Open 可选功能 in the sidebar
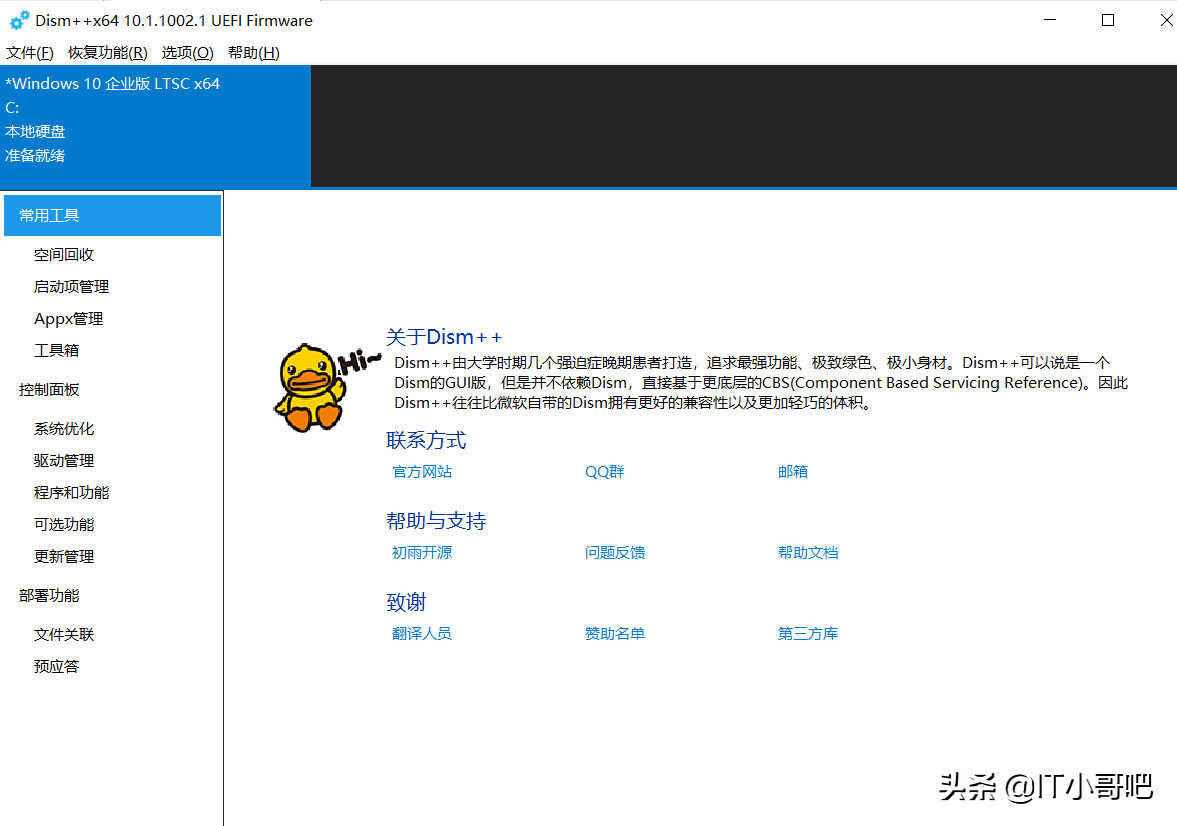The height and width of the screenshot is (826, 1177). click(x=64, y=524)
